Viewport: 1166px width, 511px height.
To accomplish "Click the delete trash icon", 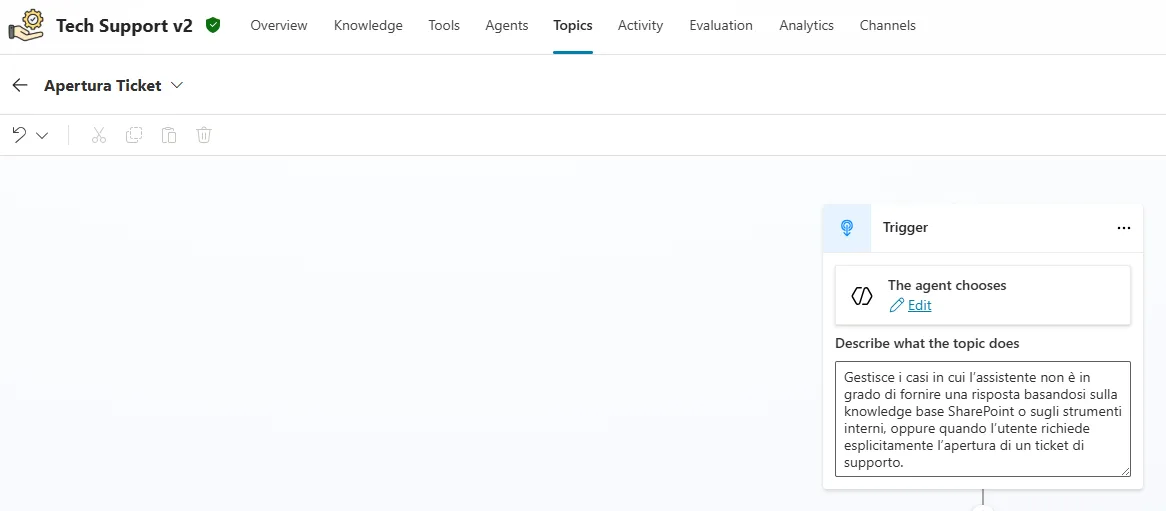I will coord(204,135).
